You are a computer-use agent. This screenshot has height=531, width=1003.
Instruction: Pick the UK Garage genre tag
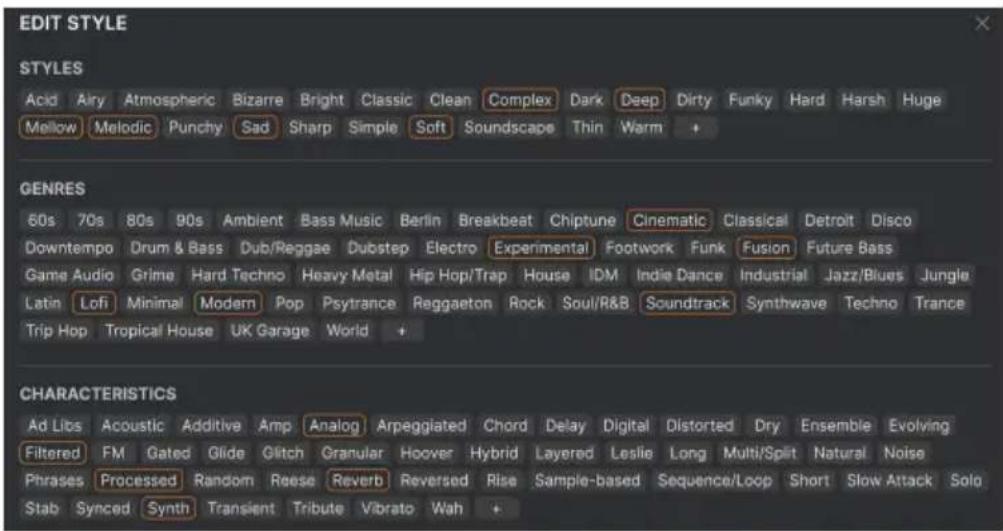(269, 331)
